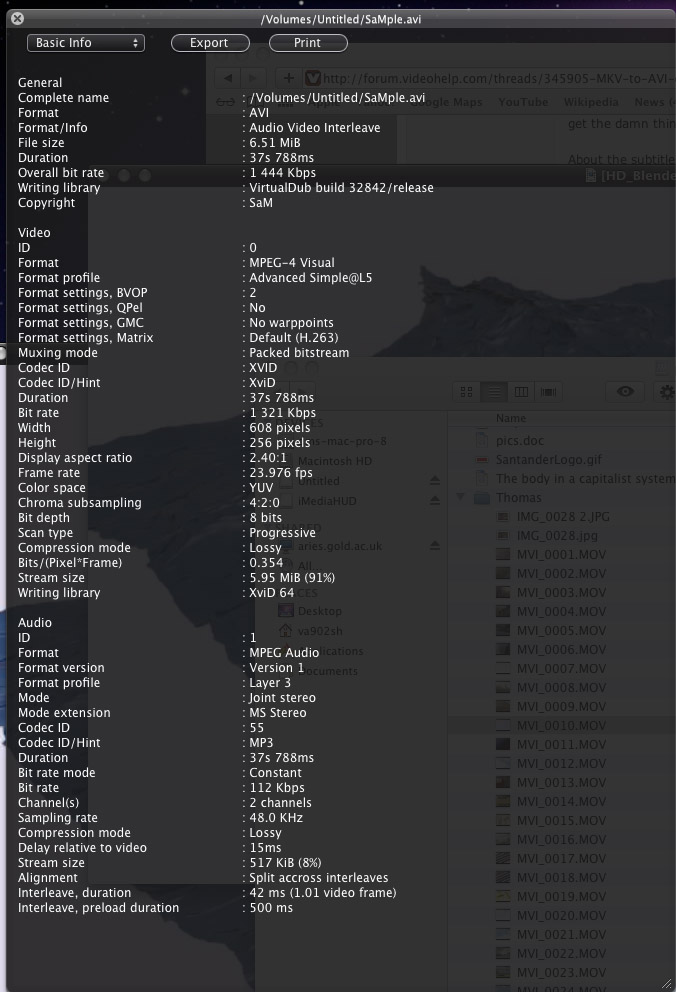Click the Export button
Viewport: 676px width, 992px height.
[210, 43]
